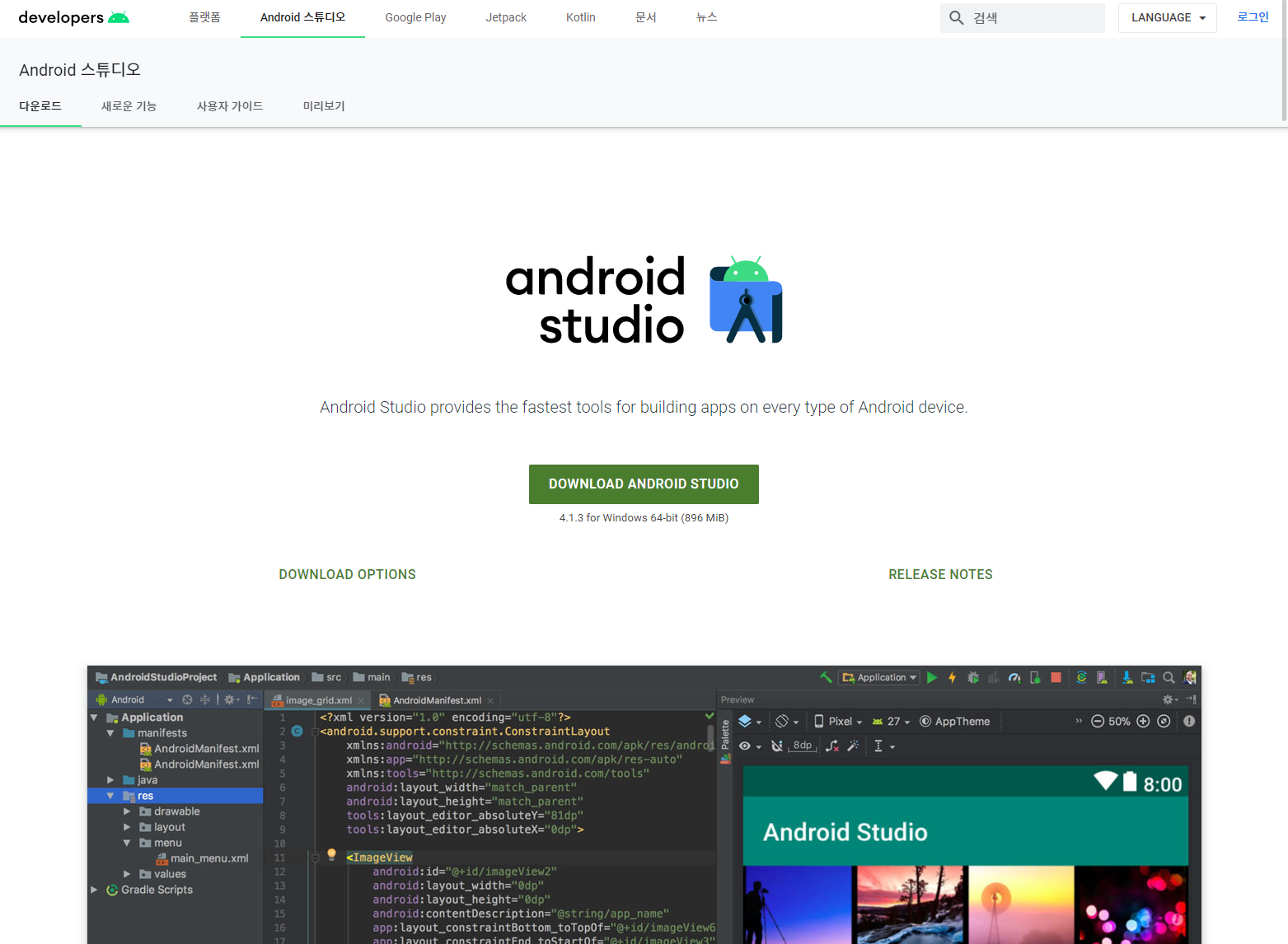Toggle the autoconnect magnet icon near 8dp
Screen dimensions: 1288x944
pyautogui.click(x=776, y=745)
